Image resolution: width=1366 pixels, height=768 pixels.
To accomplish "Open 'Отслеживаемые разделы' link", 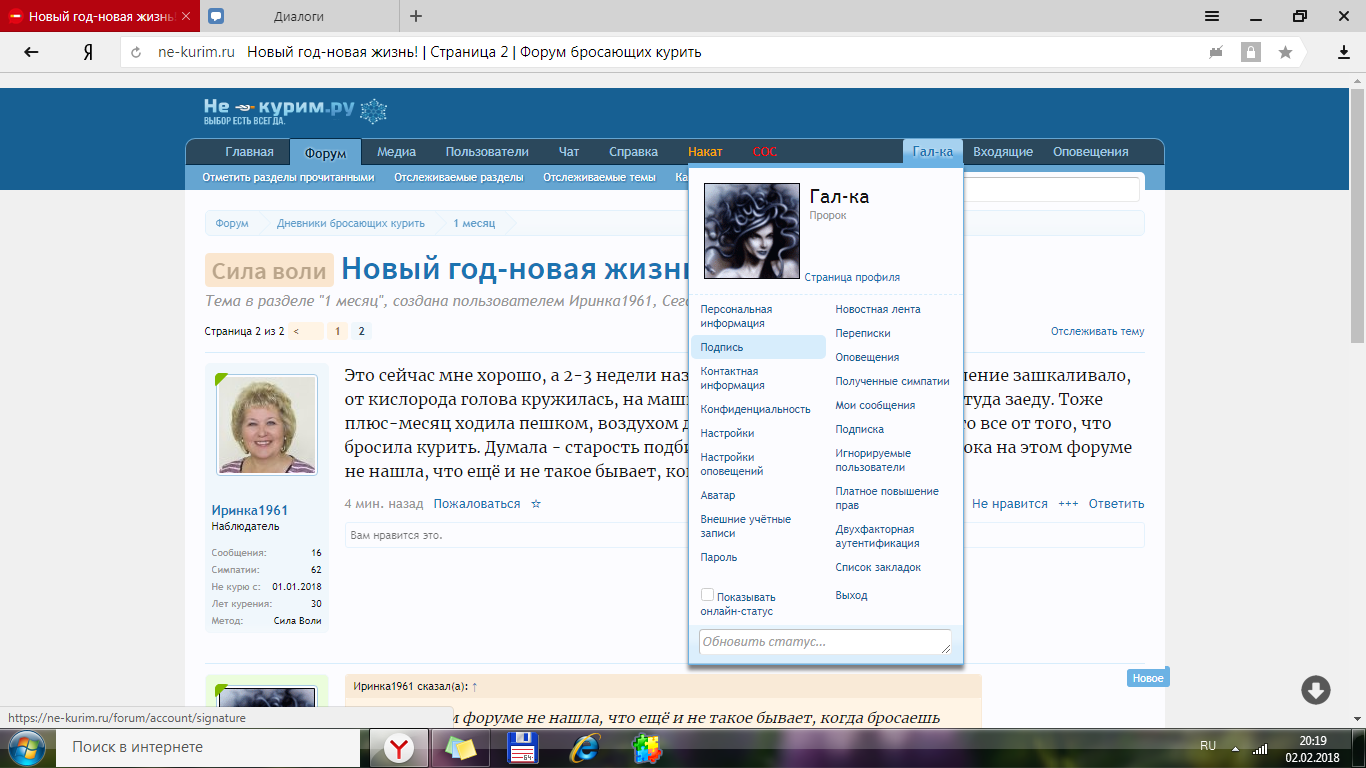I will 458,177.
